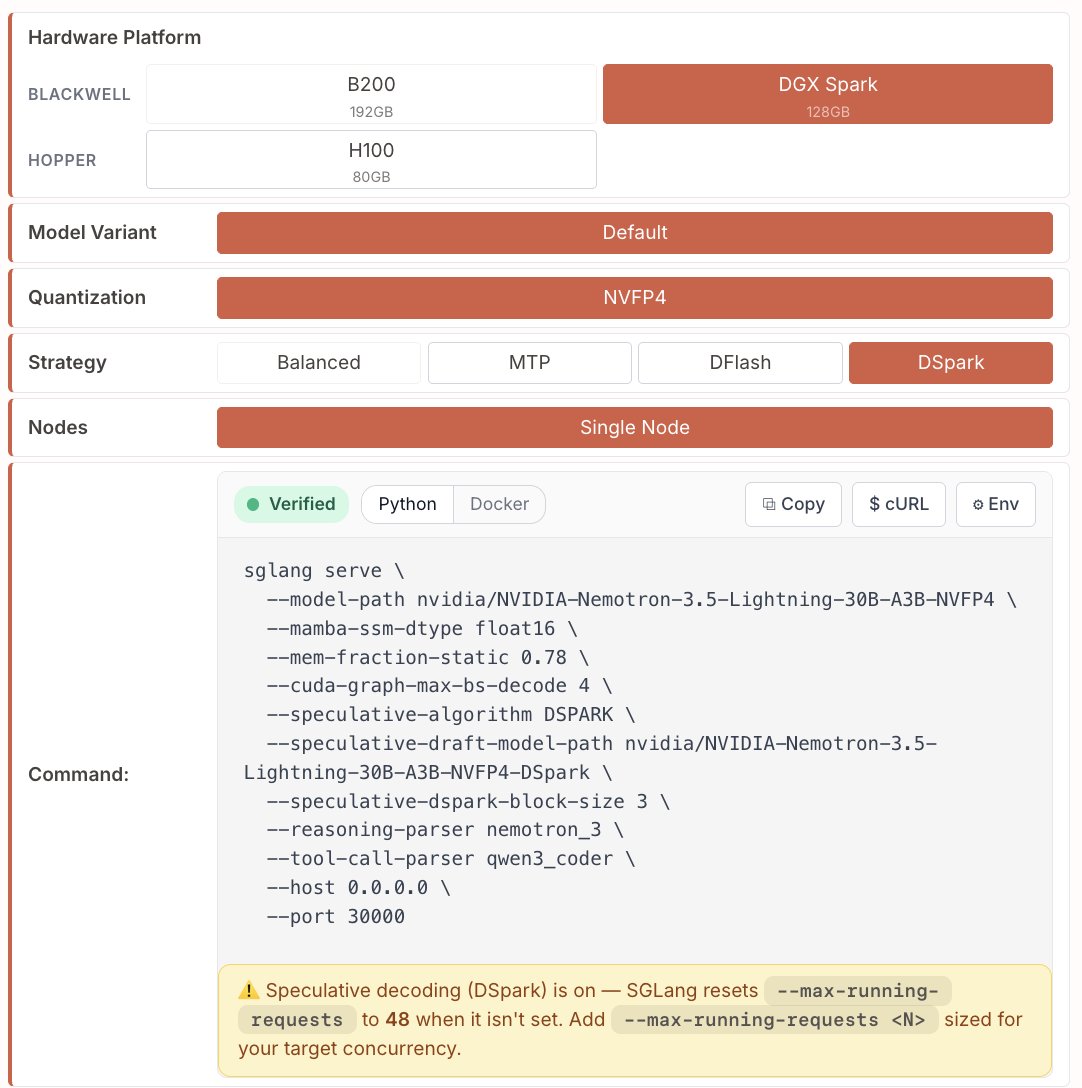Click the --mem-fraction-static 0.78 line
1082x1088 pixels.
point(428,657)
